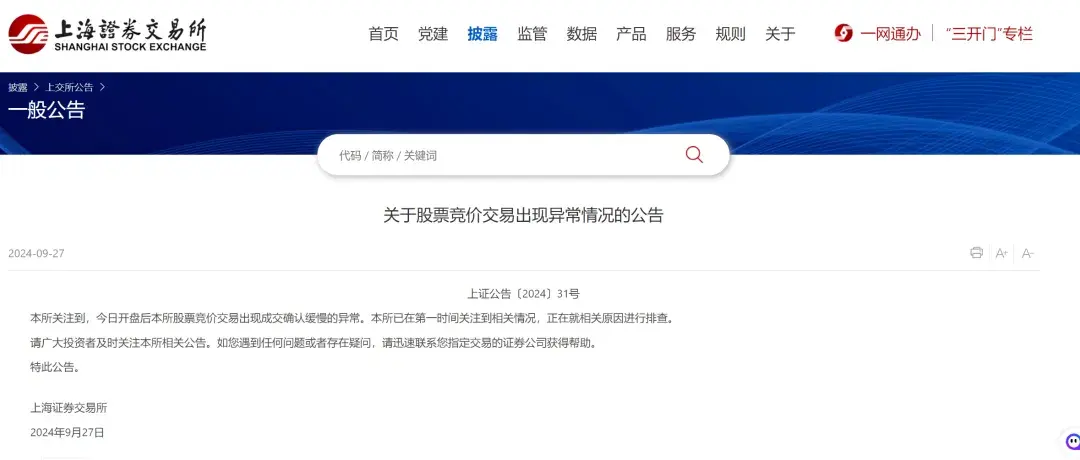1080x460 pixels.
Task: Decrease font size with A- icon
Action: coord(1028,253)
